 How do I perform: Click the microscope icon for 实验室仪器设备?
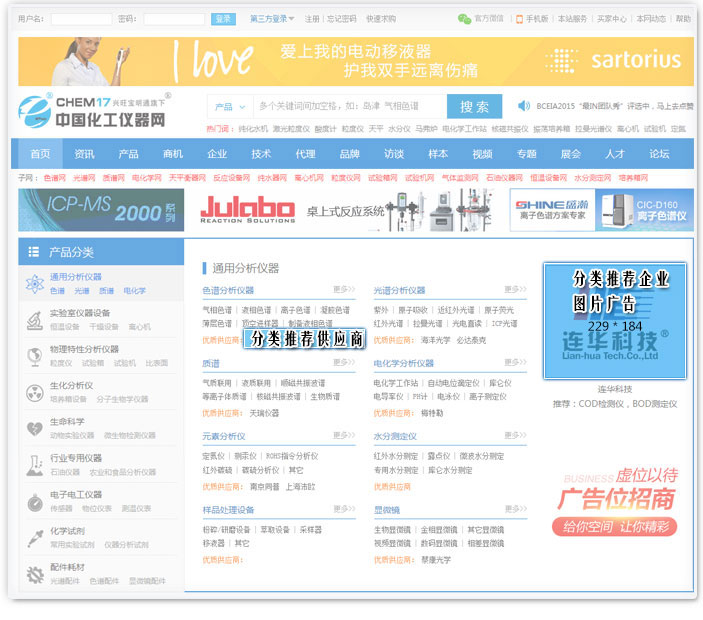coord(33,319)
